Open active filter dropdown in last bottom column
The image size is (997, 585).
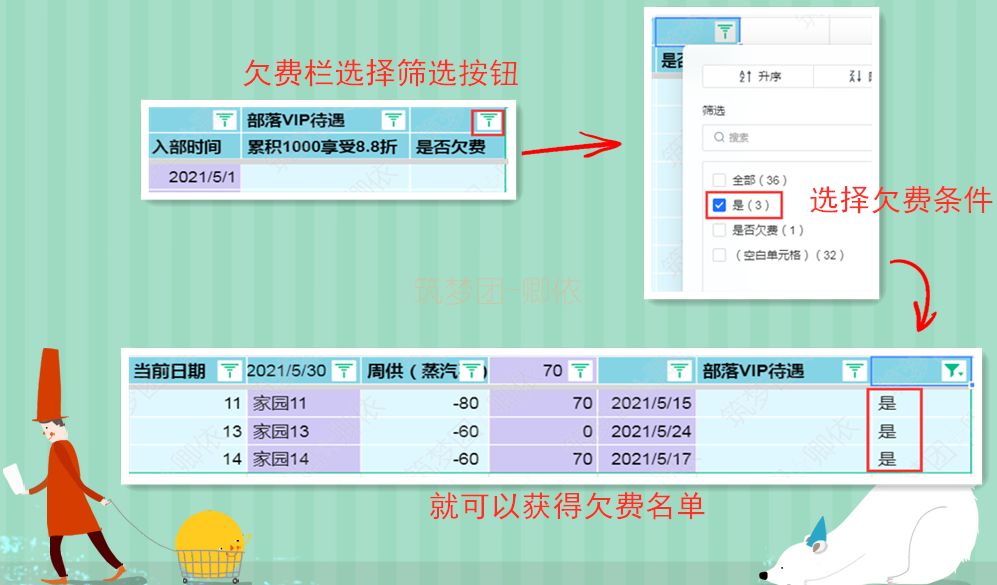(x=954, y=371)
